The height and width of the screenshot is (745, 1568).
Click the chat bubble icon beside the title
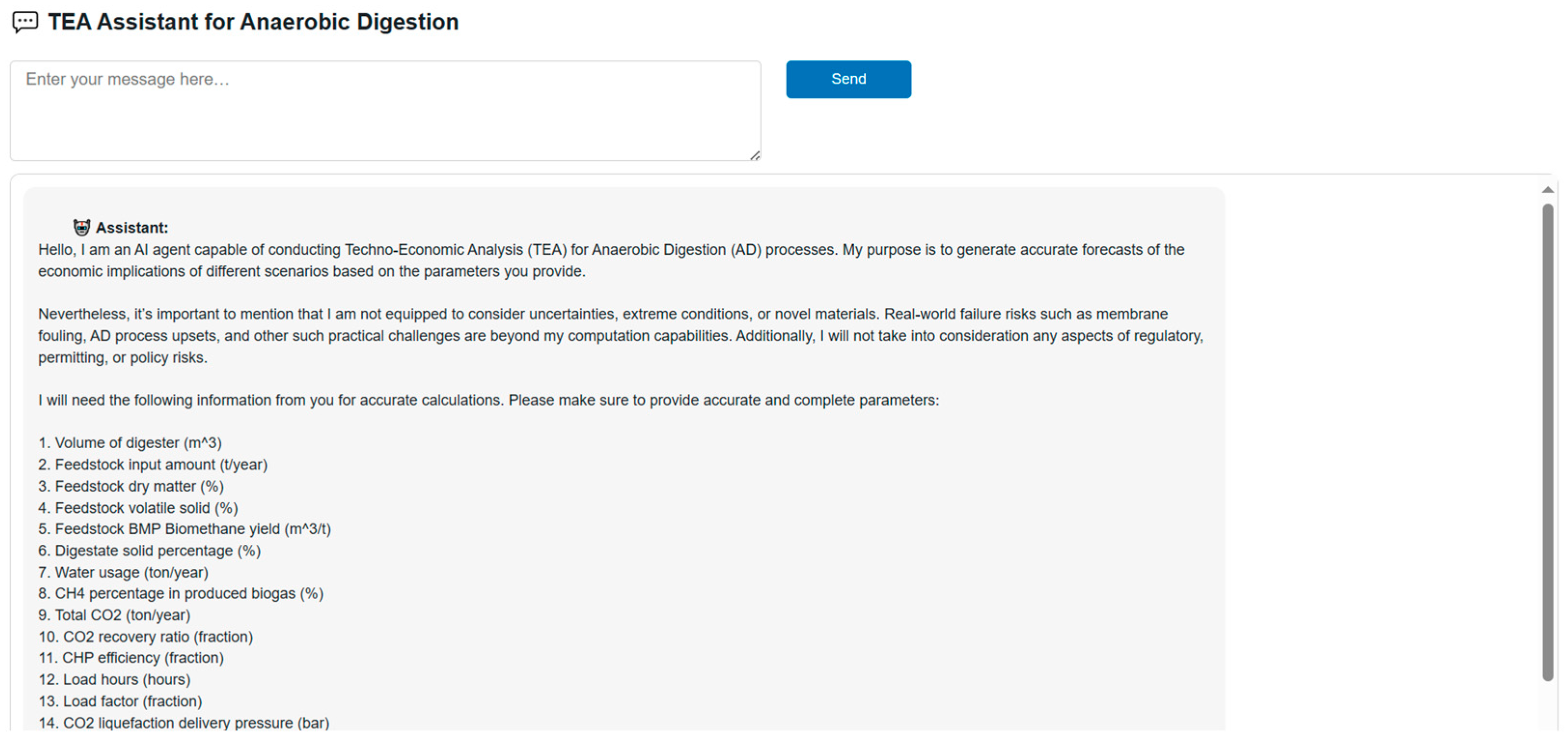[x=25, y=22]
